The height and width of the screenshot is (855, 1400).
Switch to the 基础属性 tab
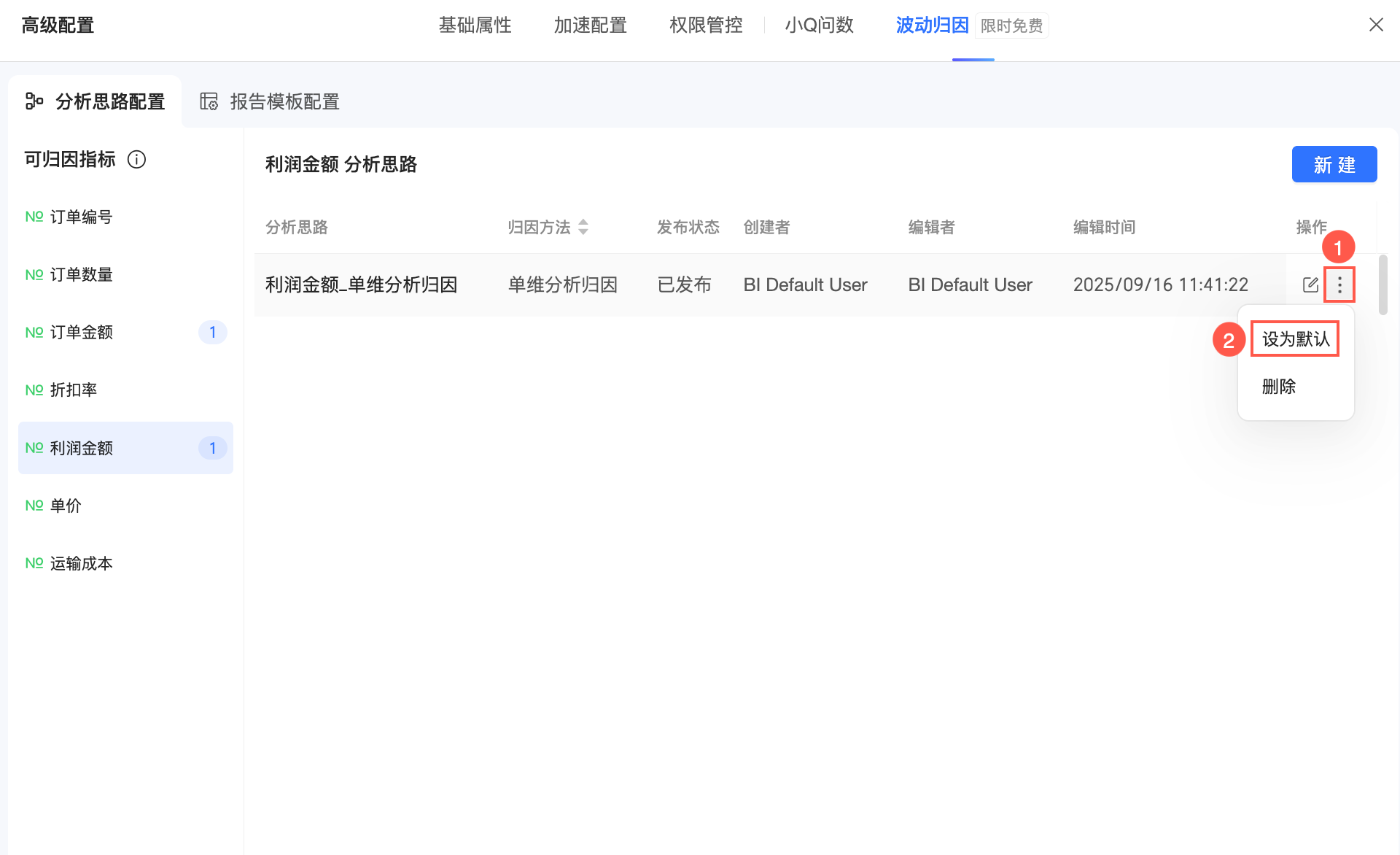(x=475, y=25)
